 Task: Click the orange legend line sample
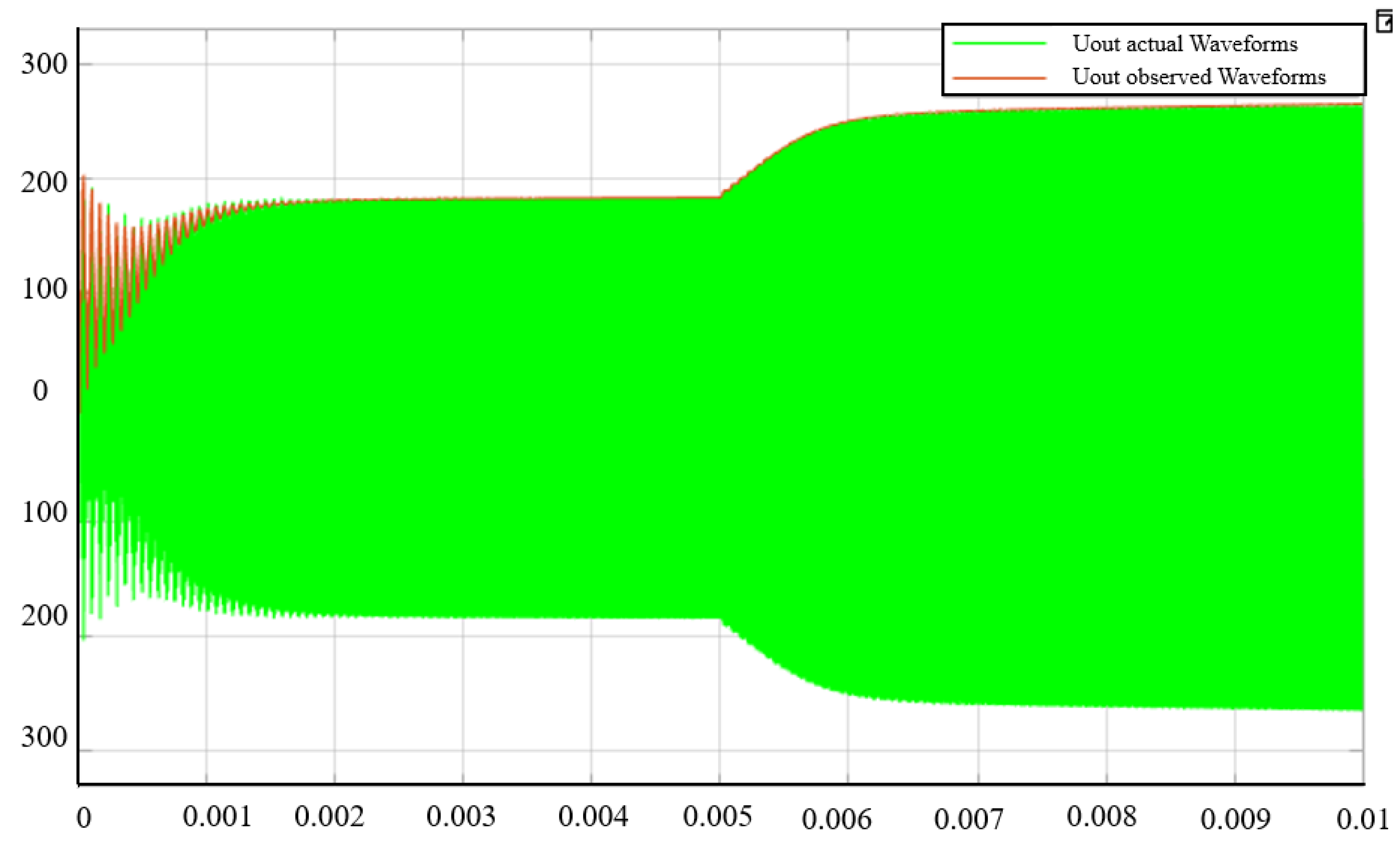point(999,77)
